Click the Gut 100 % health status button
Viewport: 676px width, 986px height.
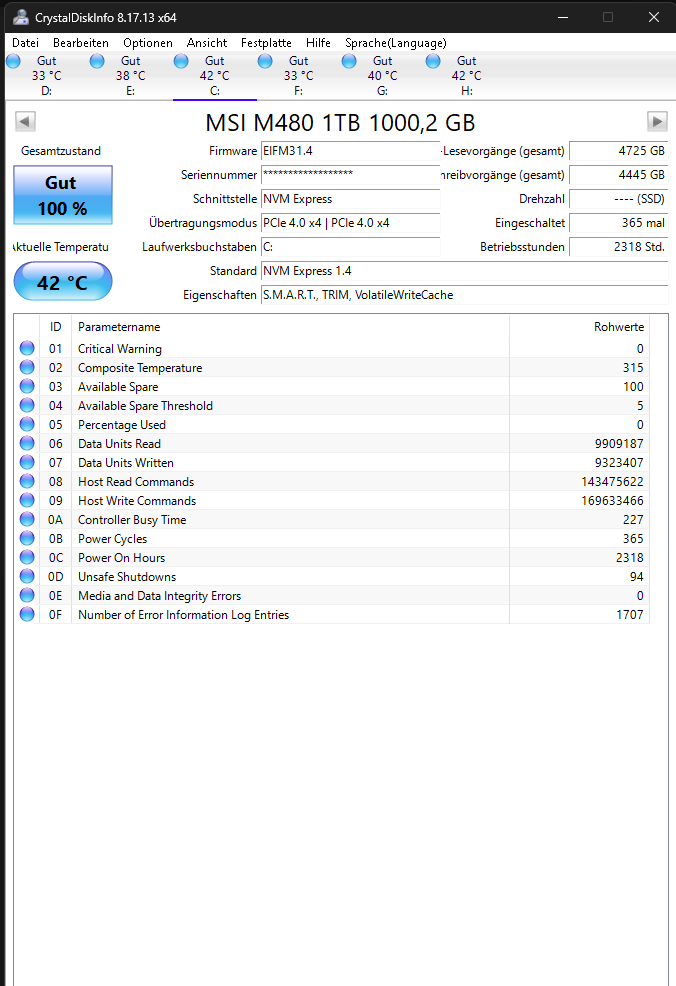(x=63, y=196)
